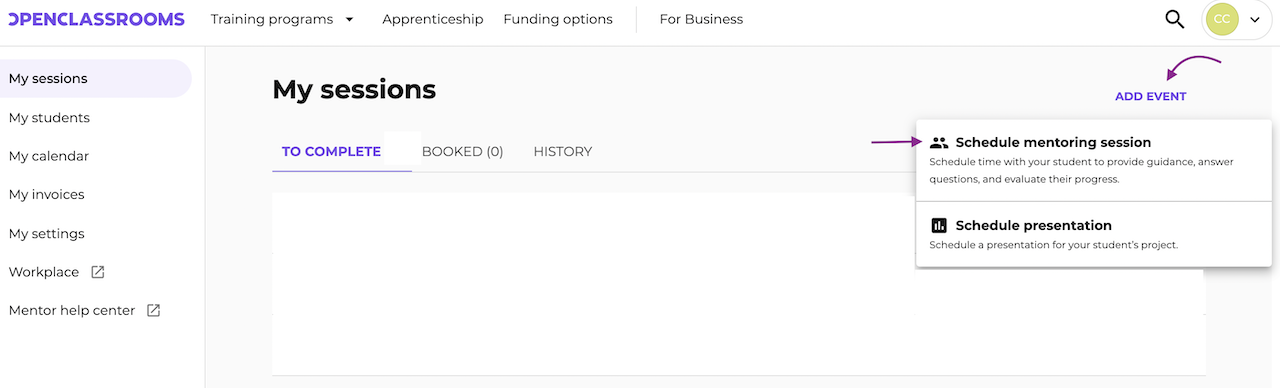The image size is (1280, 388).
Task: Click the Workplace external link icon
Action: pyautogui.click(x=98, y=272)
